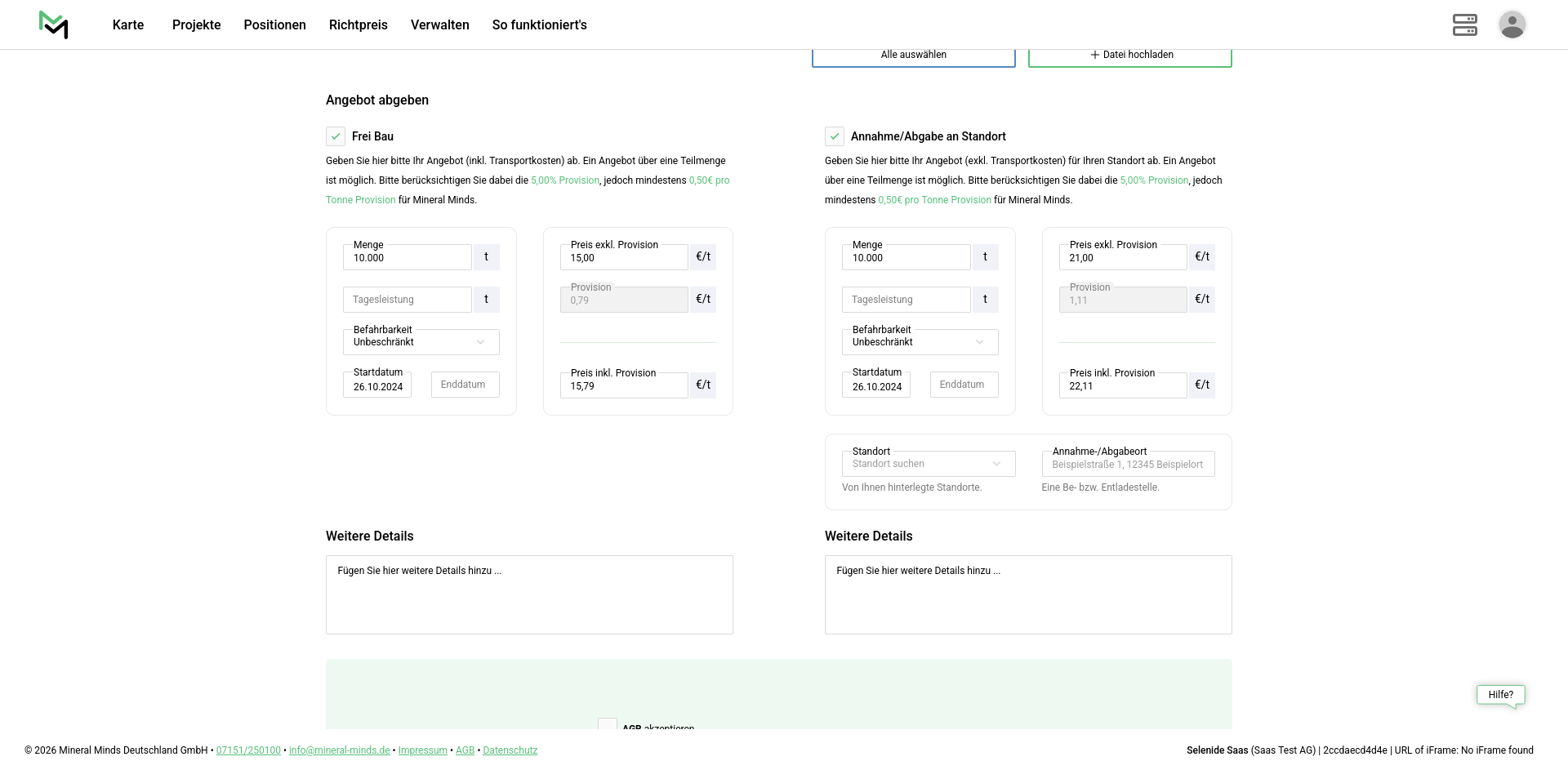Uncheck Annahme/Abgabe an Standort checkbox

(834, 136)
